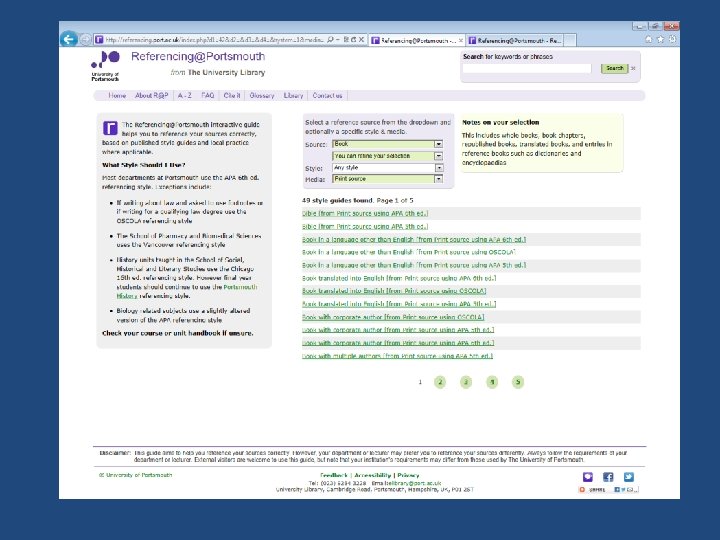Open Cite it navigation item
Screen dimensions: 720x540
[232, 96]
